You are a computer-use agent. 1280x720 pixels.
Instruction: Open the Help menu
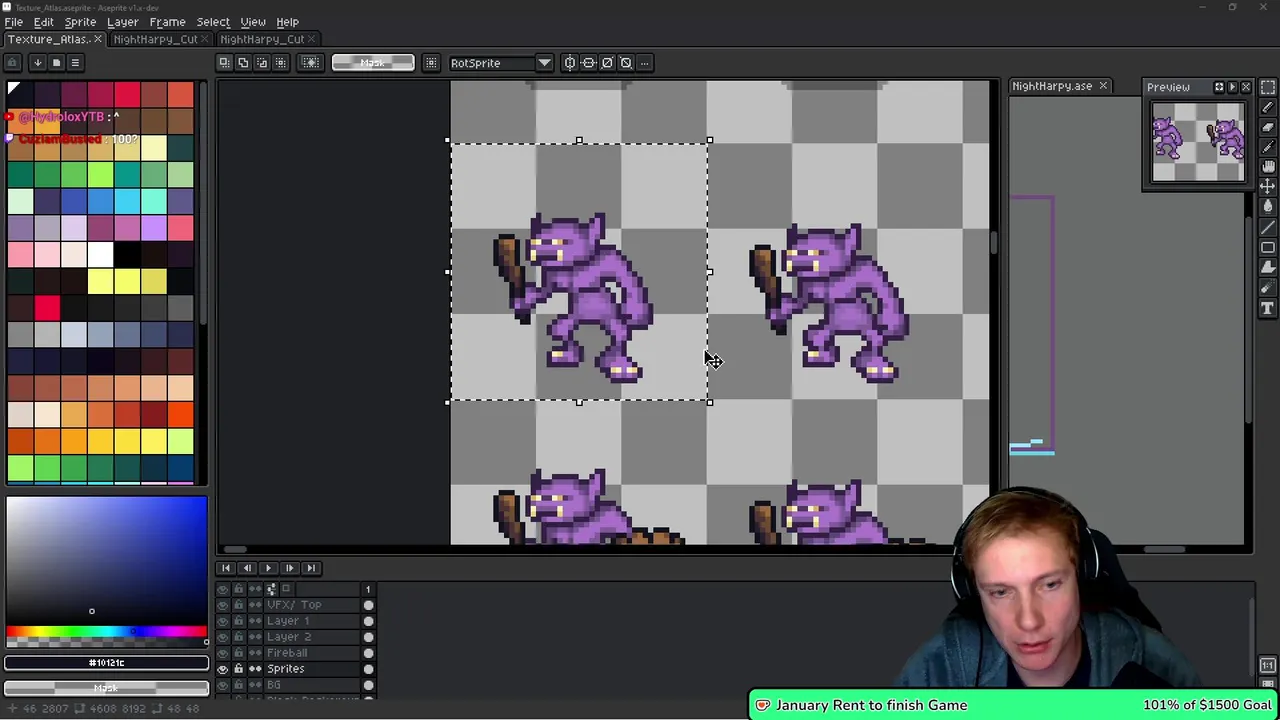287,22
